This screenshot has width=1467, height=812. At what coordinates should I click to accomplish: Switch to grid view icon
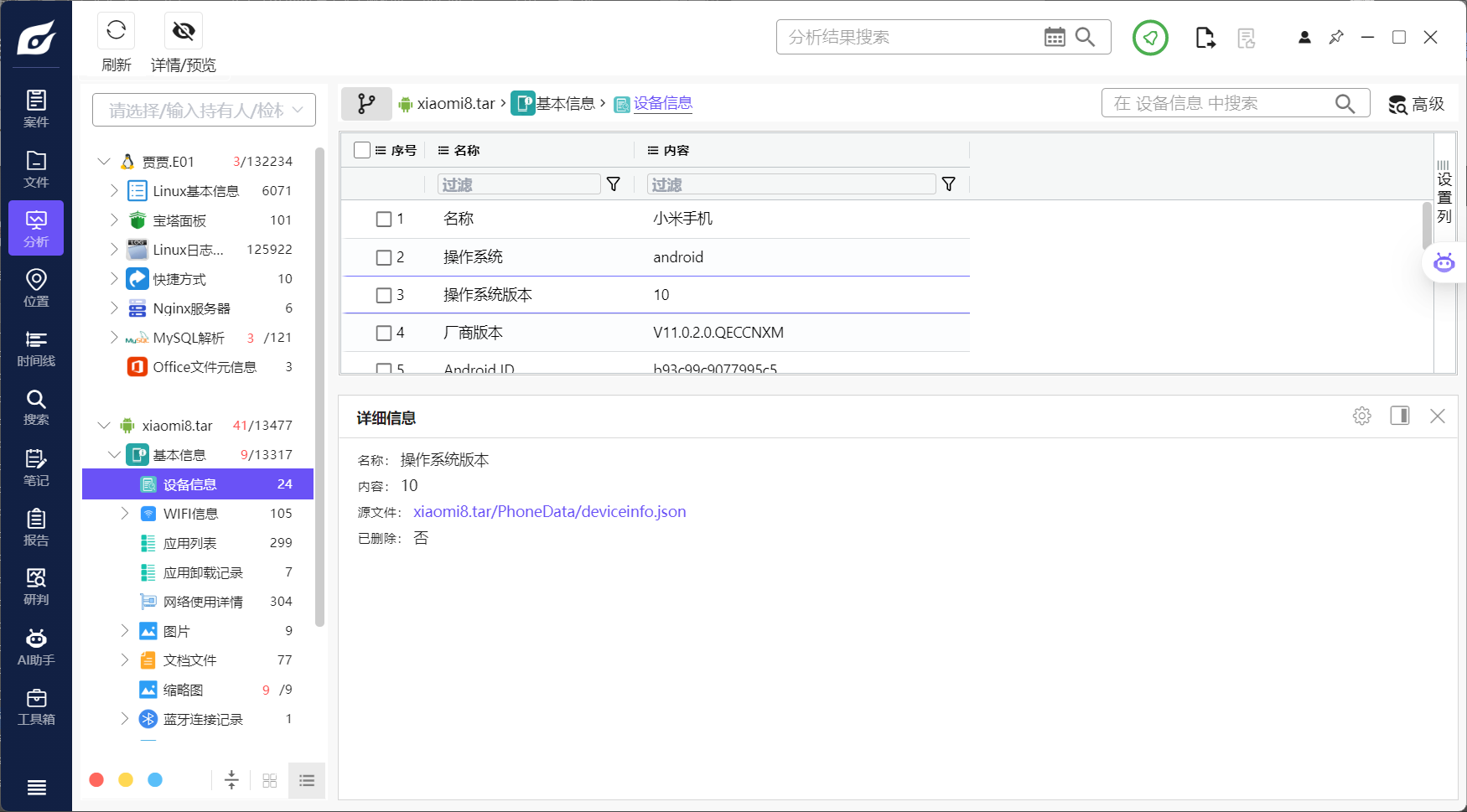(270, 780)
